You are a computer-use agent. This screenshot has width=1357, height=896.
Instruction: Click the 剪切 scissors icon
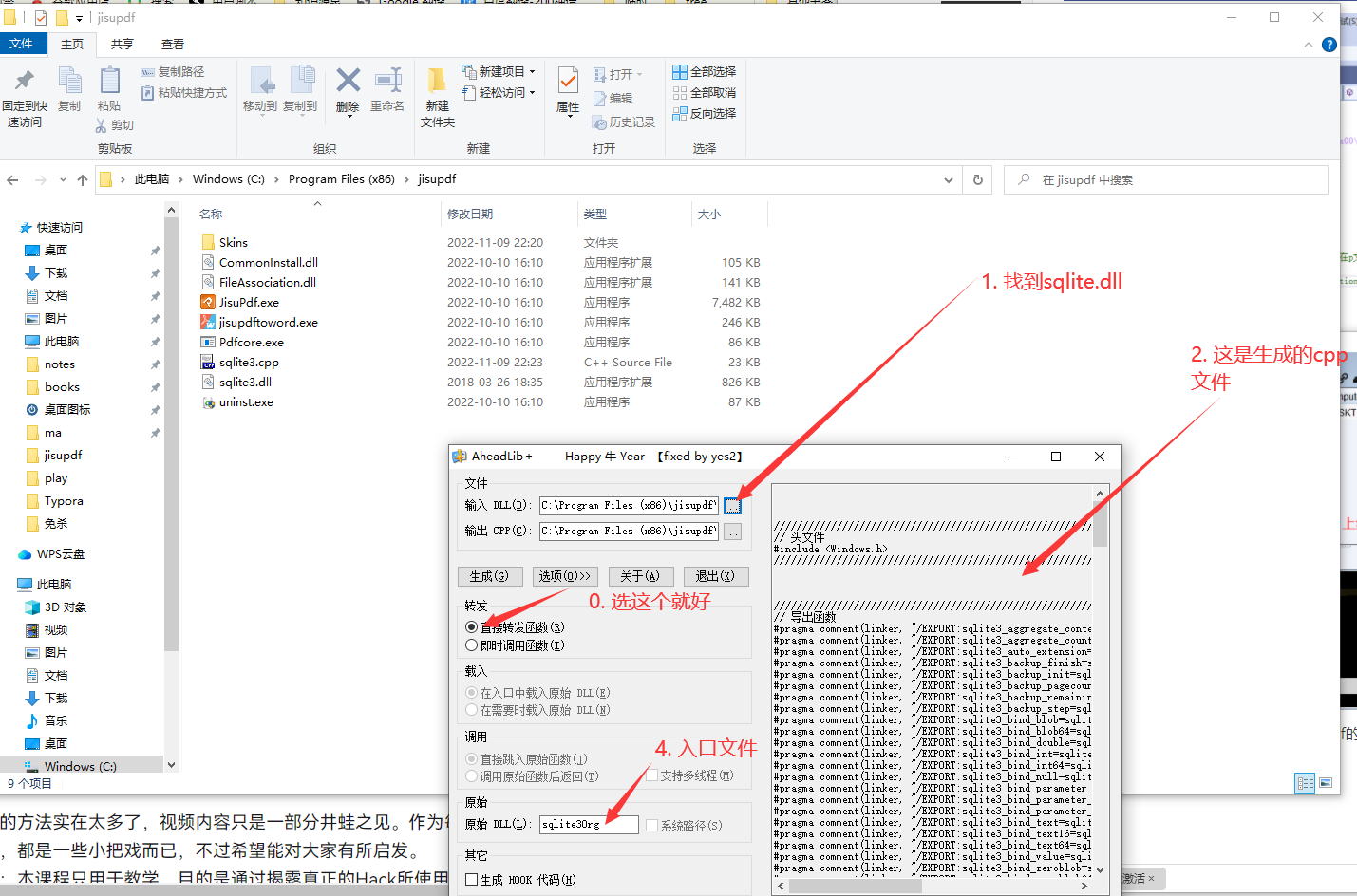click(114, 125)
